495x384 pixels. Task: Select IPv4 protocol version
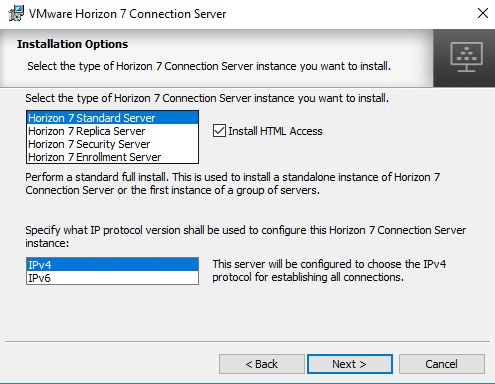(x=112, y=265)
